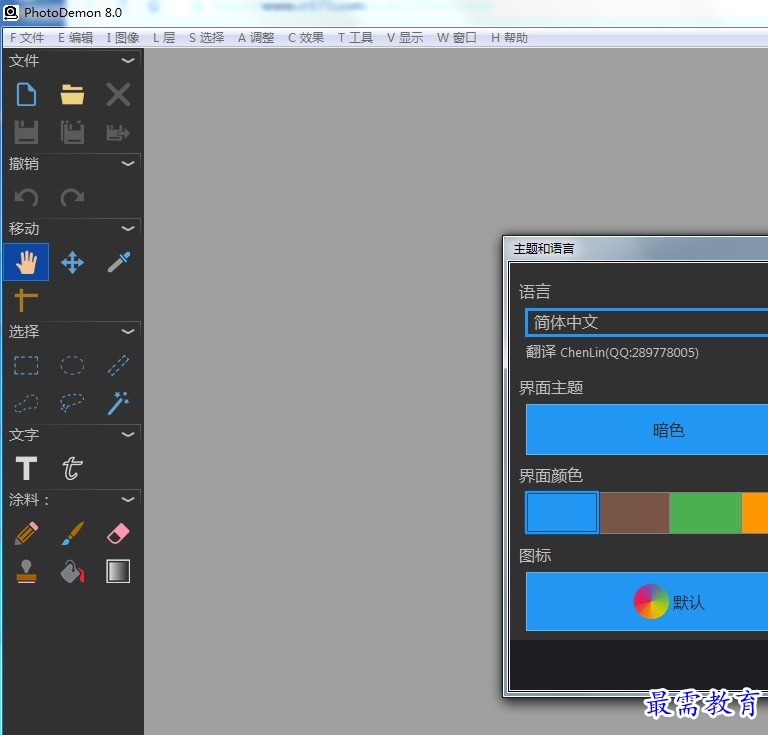Select the Eraser tool
768x735 pixels.
(118, 533)
